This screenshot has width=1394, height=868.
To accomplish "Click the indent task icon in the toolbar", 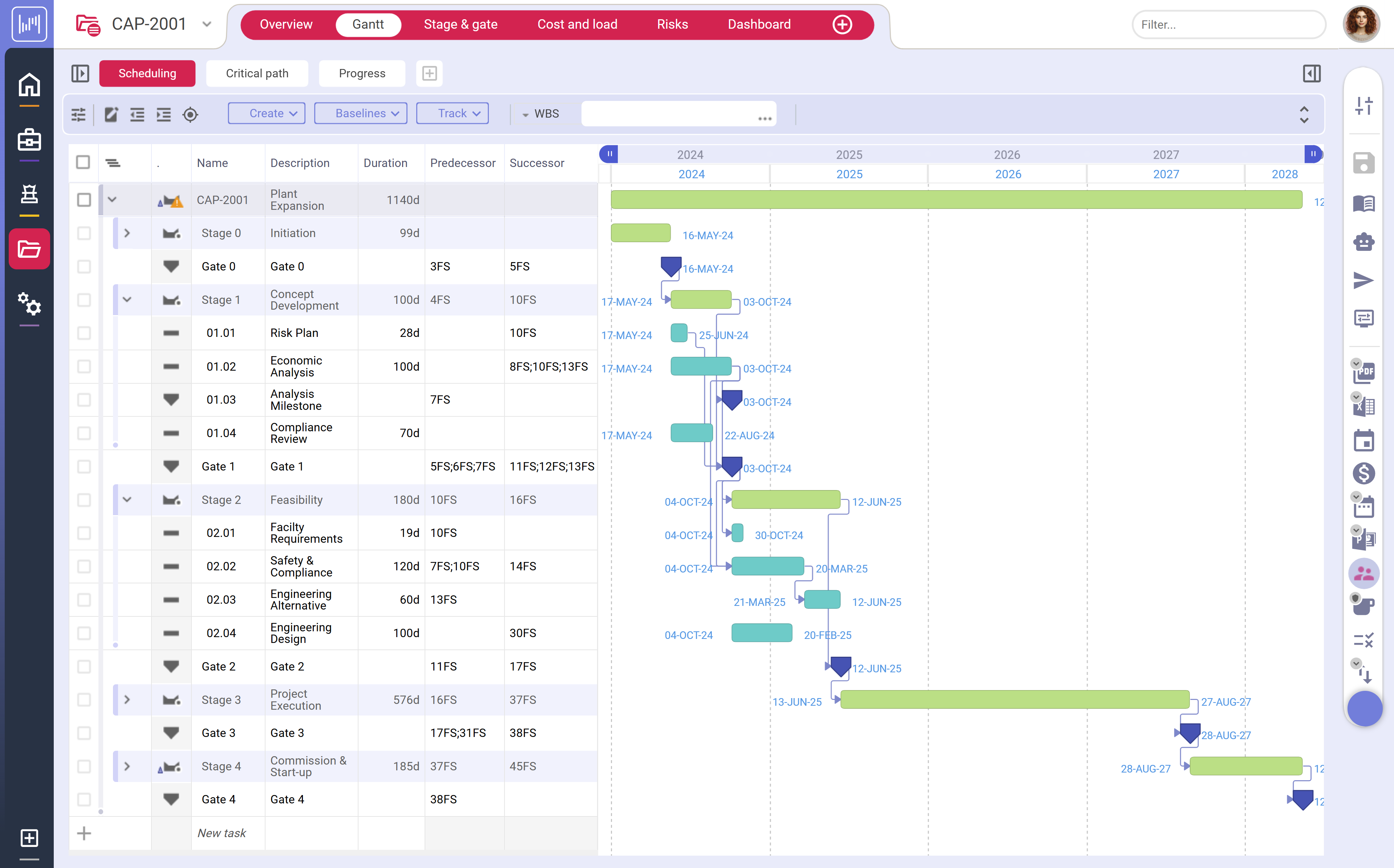I will [x=163, y=114].
